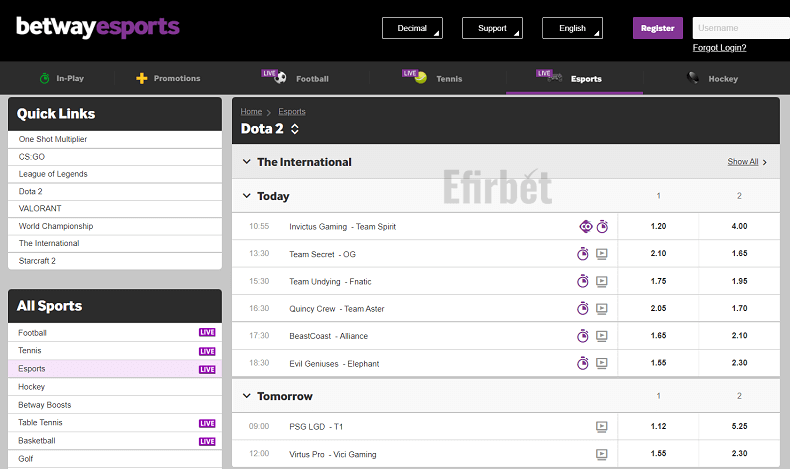Click LIVE badge next to Table Tennis
The width and height of the screenshot is (790, 469).
[x=207, y=423]
